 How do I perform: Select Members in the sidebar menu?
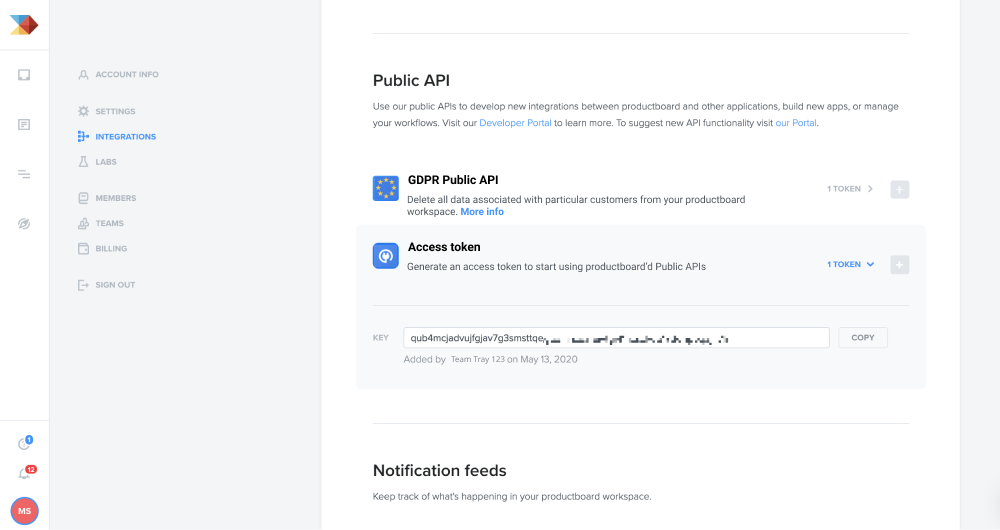coord(115,198)
